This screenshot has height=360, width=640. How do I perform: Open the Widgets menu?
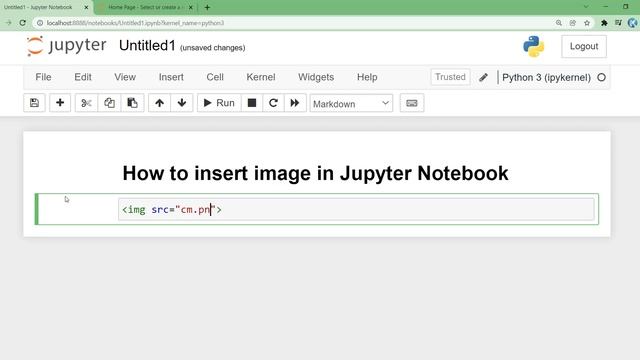pos(316,77)
